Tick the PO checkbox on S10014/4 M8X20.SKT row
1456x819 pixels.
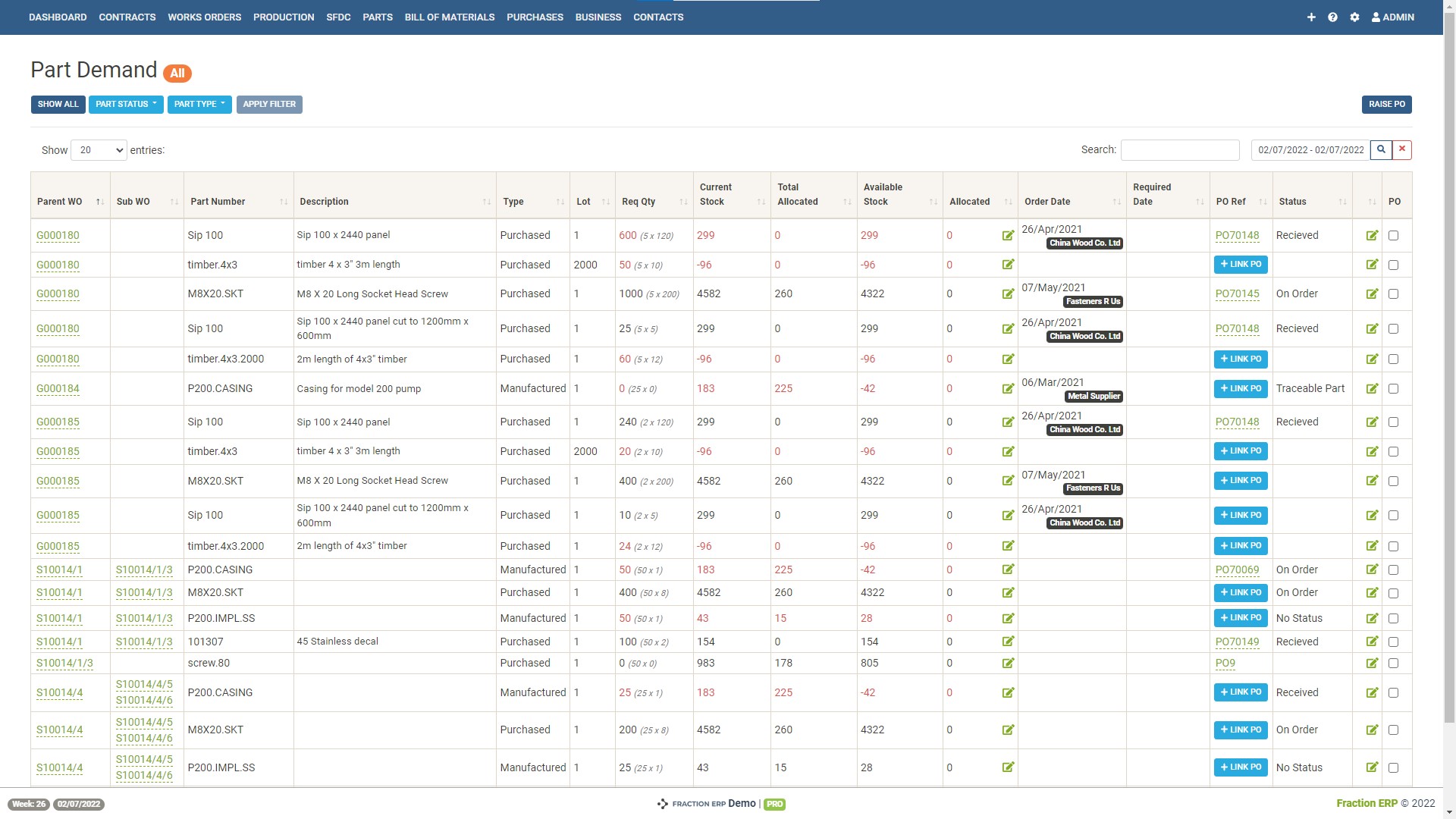click(1393, 730)
